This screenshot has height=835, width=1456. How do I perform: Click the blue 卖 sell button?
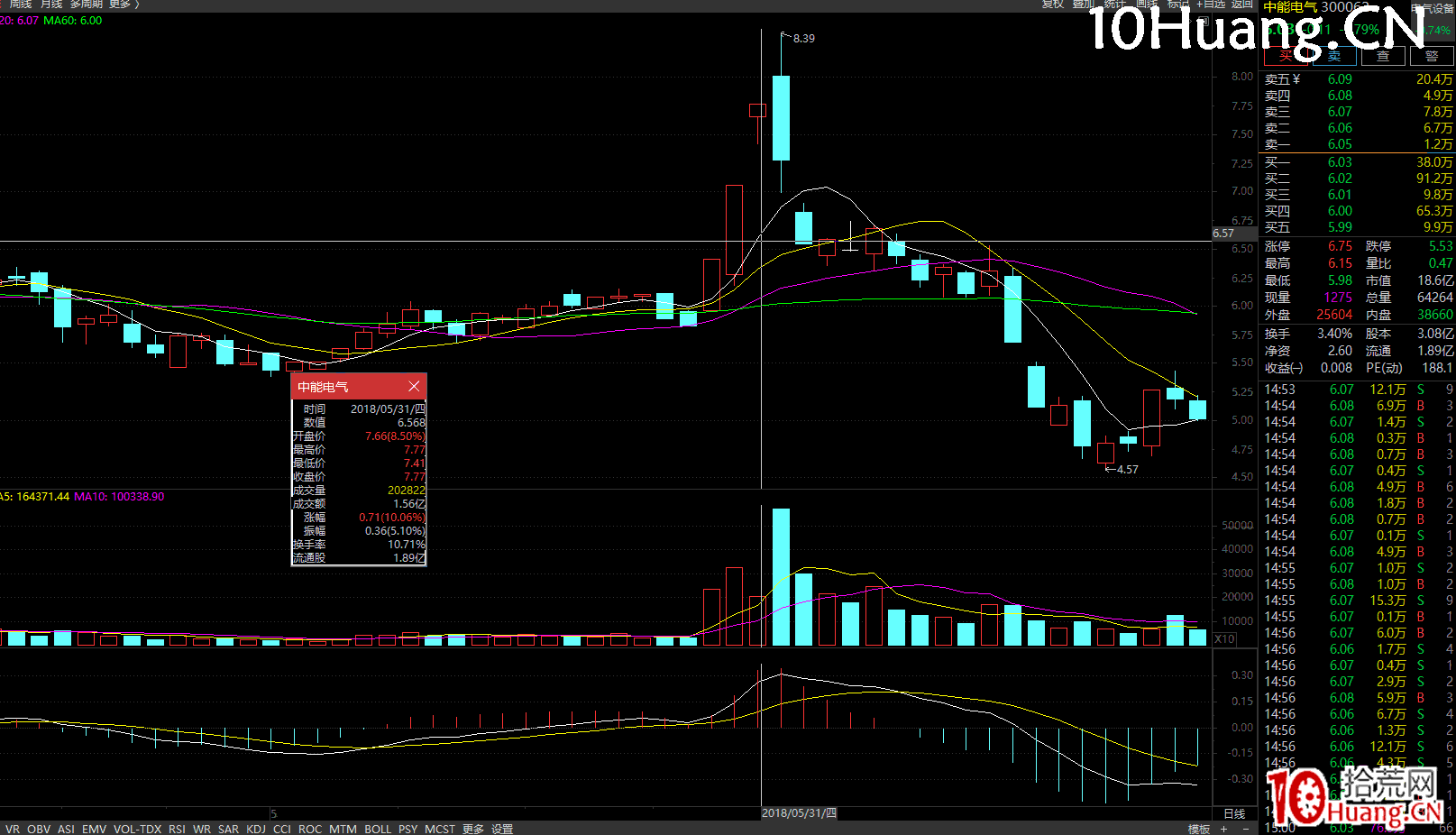tap(1334, 56)
